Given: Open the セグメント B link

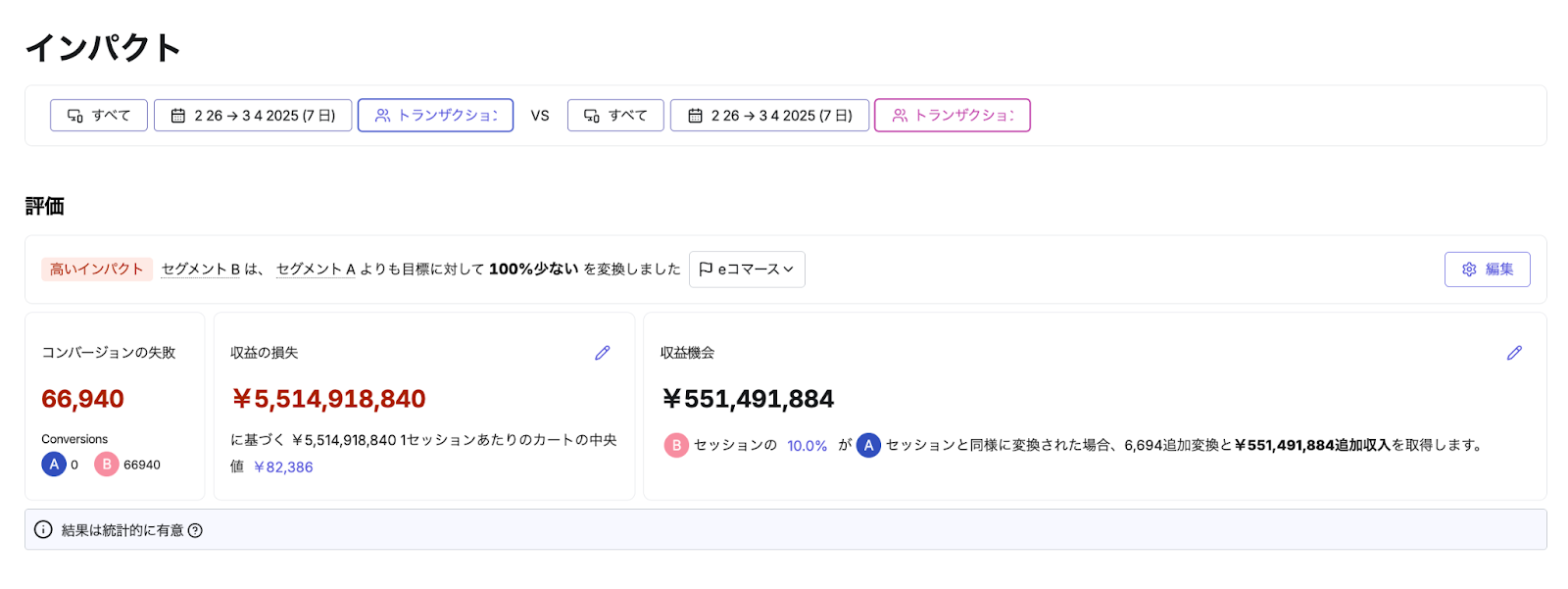Looking at the screenshot, I should pyautogui.click(x=199, y=269).
